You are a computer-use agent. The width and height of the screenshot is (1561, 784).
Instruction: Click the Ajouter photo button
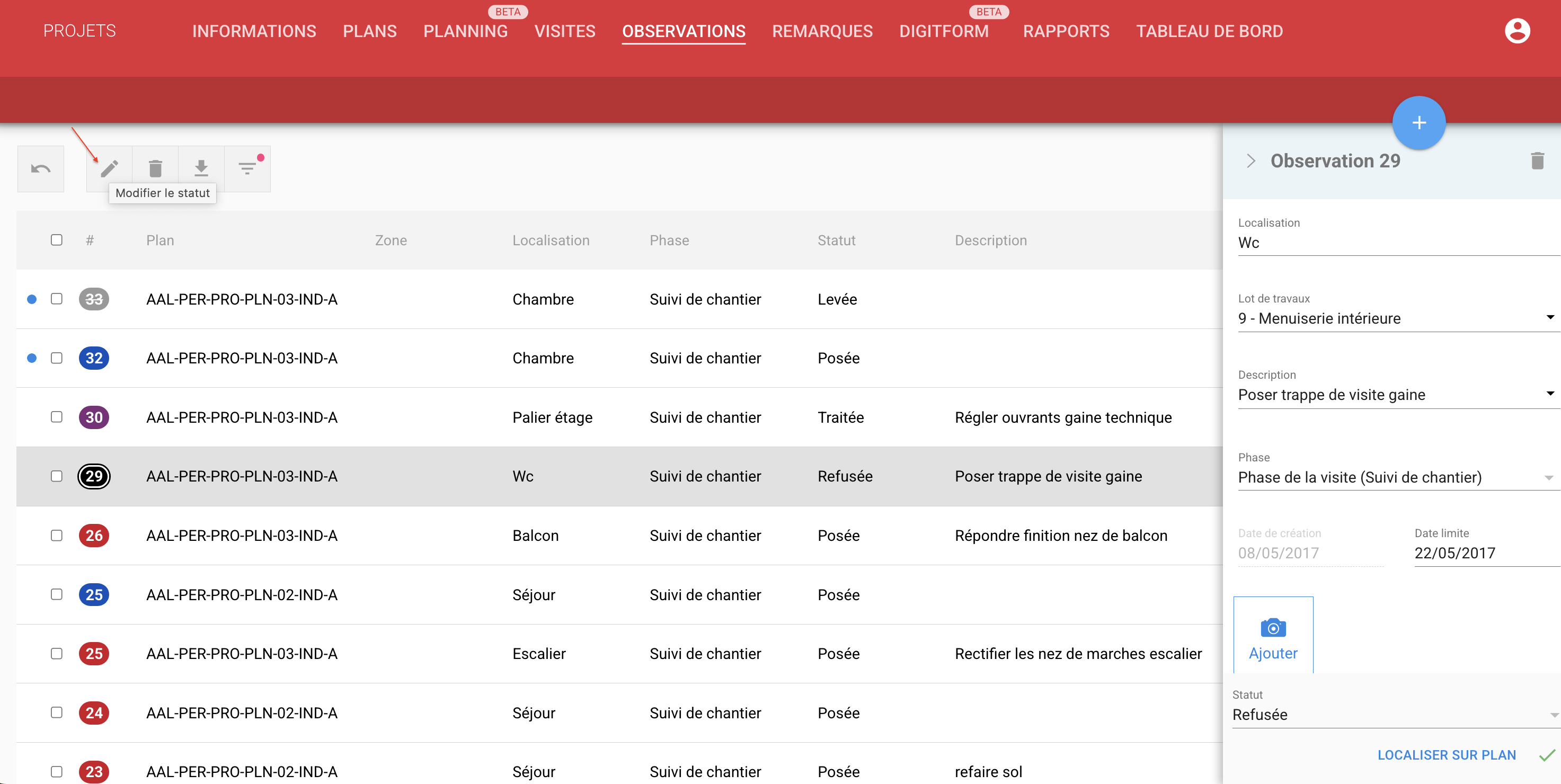[x=1273, y=636]
